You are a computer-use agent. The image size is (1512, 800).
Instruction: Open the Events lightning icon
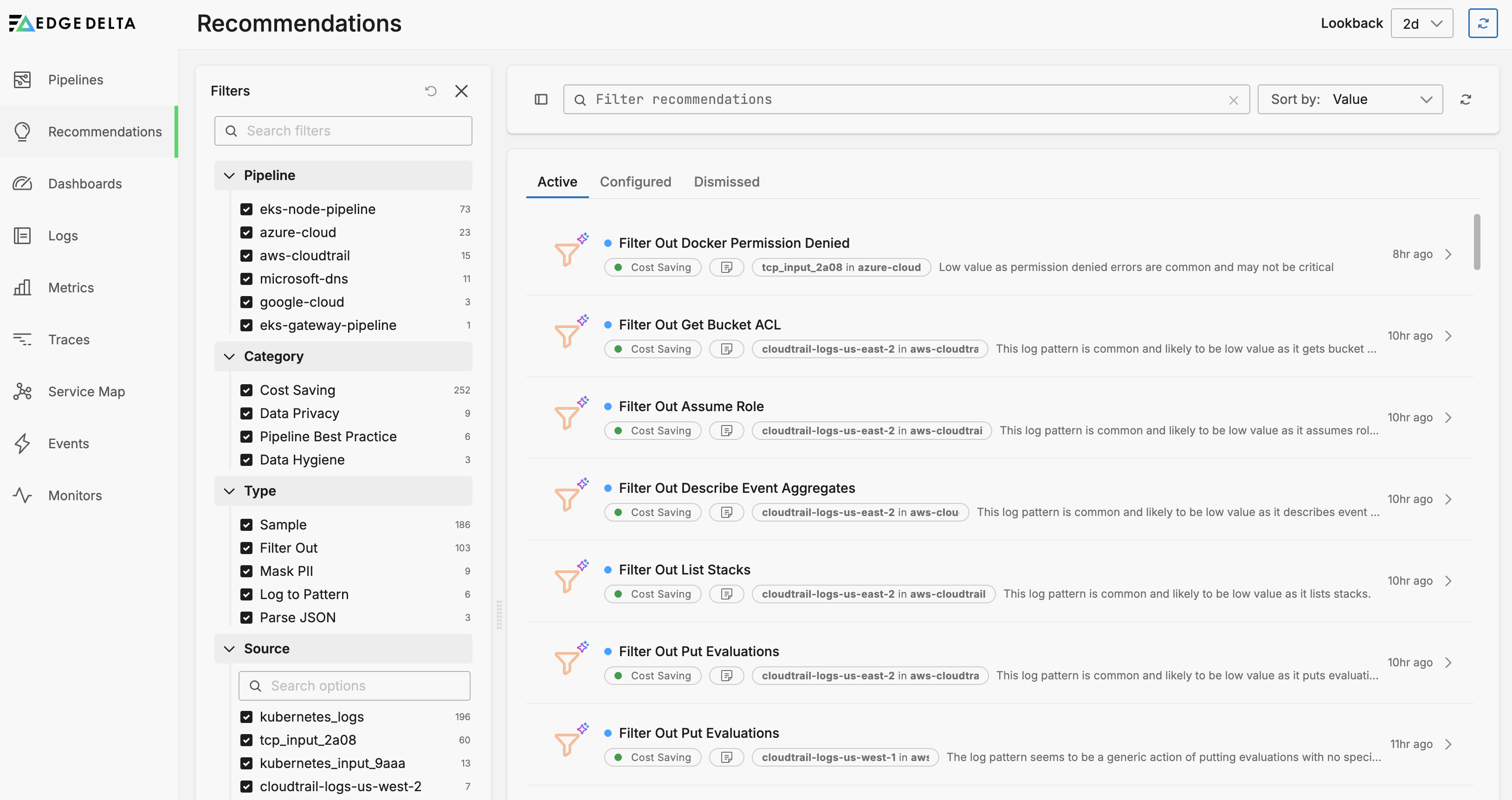(x=22, y=443)
